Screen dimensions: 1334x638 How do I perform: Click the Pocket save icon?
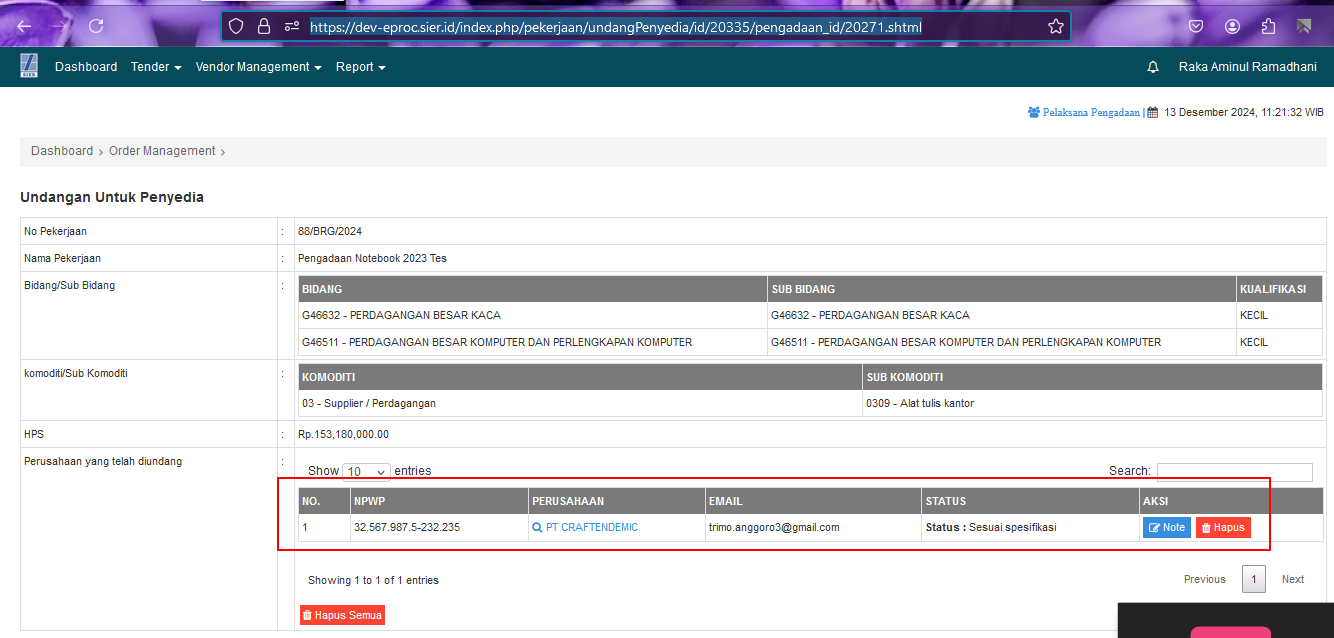tap(1196, 26)
